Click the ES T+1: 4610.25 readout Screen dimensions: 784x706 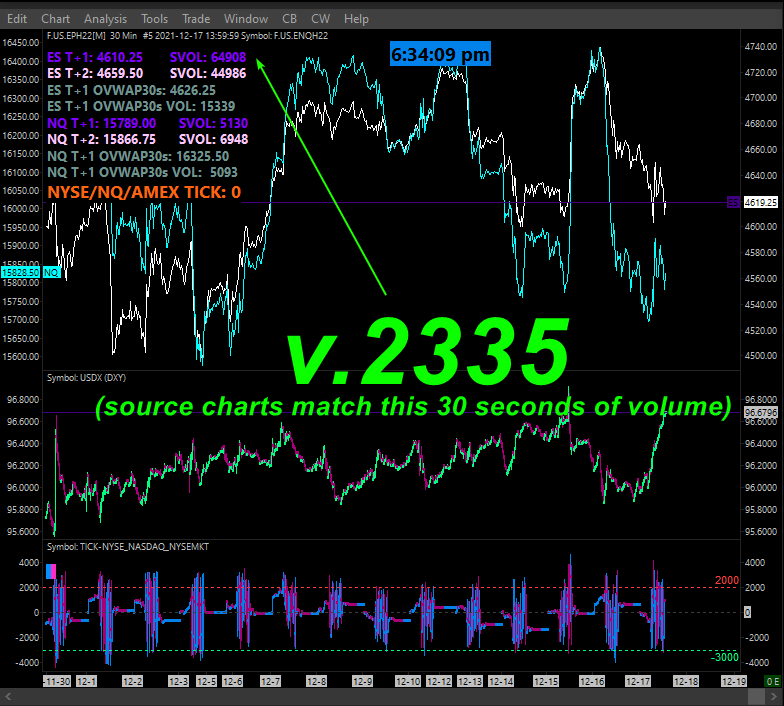pos(95,57)
